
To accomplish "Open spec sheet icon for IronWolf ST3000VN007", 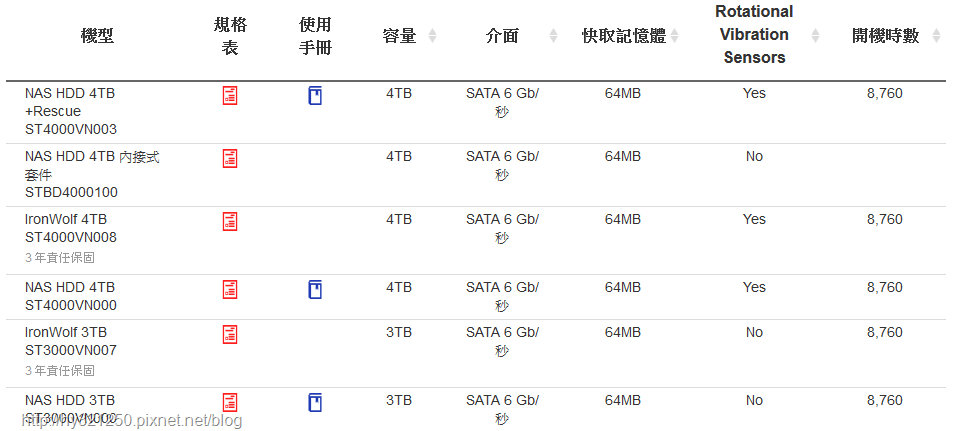I will 230,334.
